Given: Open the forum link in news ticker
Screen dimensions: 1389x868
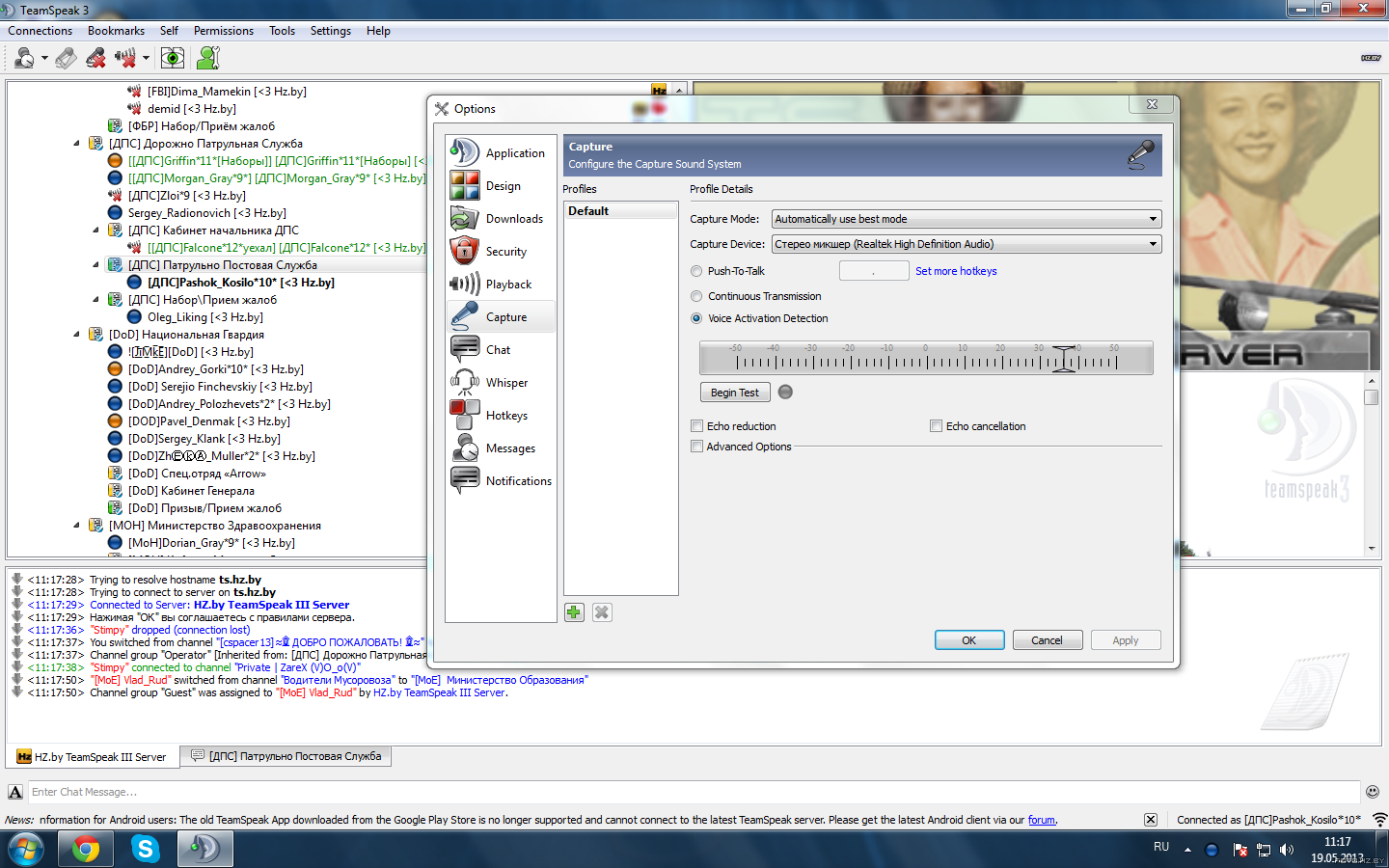Looking at the screenshot, I should [x=1042, y=820].
